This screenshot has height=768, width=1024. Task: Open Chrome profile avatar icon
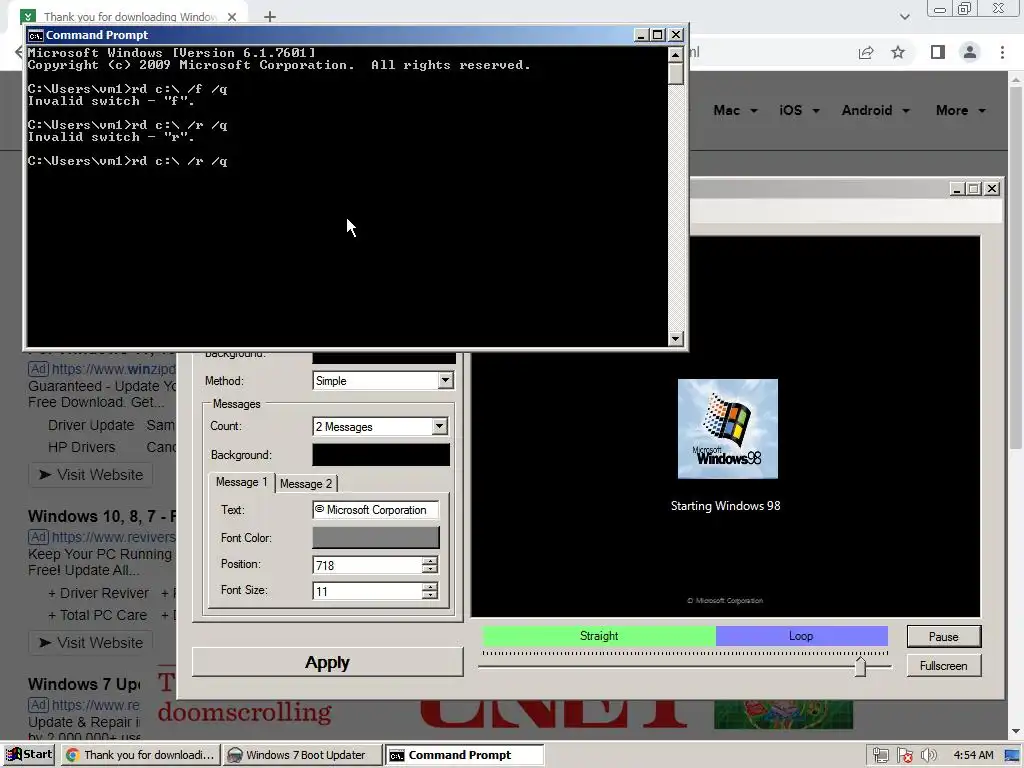pyautogui.click(x=970, y=52)
